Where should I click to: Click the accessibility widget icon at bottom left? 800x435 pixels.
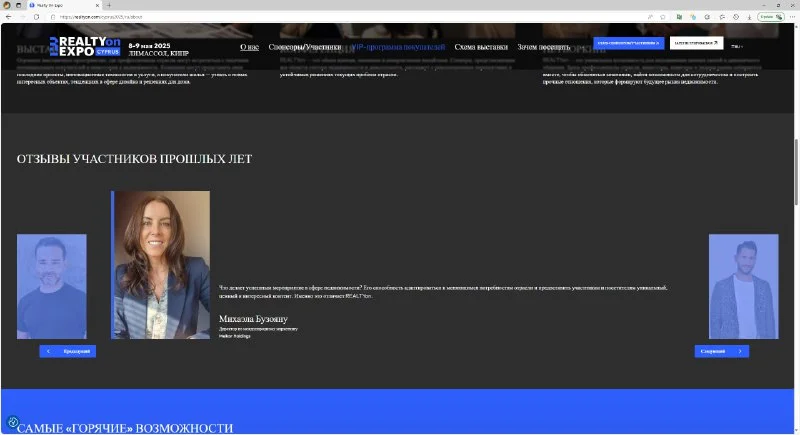13,423
